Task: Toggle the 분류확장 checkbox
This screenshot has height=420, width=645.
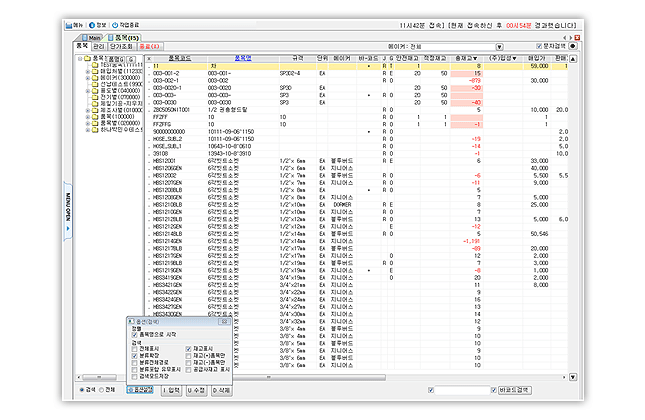Action: pyautogui.click(x=134, y=355)
